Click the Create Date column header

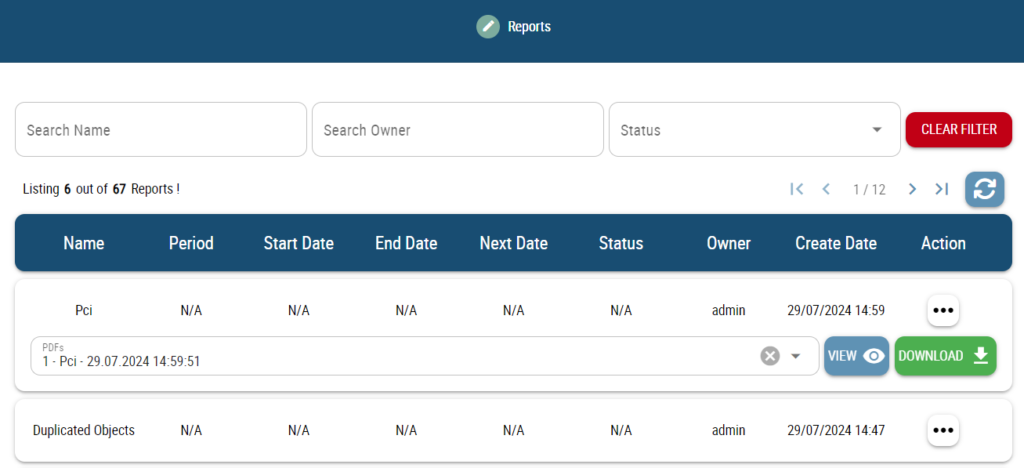835,243
